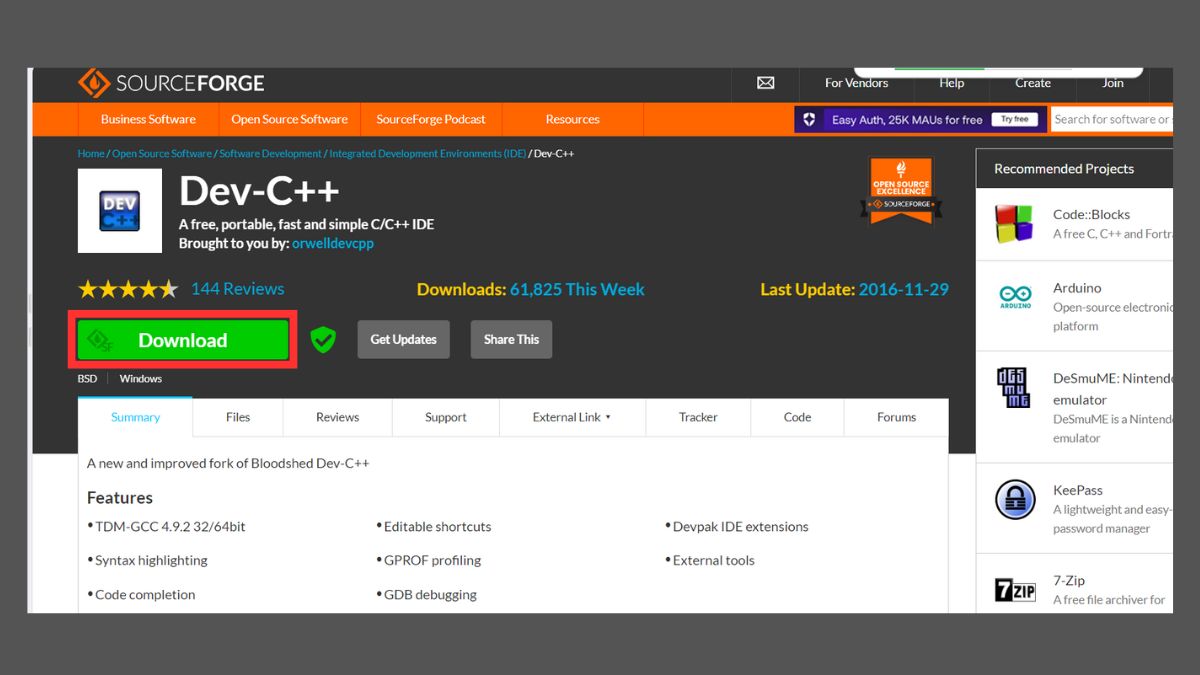Switch to the Files tab
The height and width of the screenshot is (675, 1200).
click(x=237, y=417)
